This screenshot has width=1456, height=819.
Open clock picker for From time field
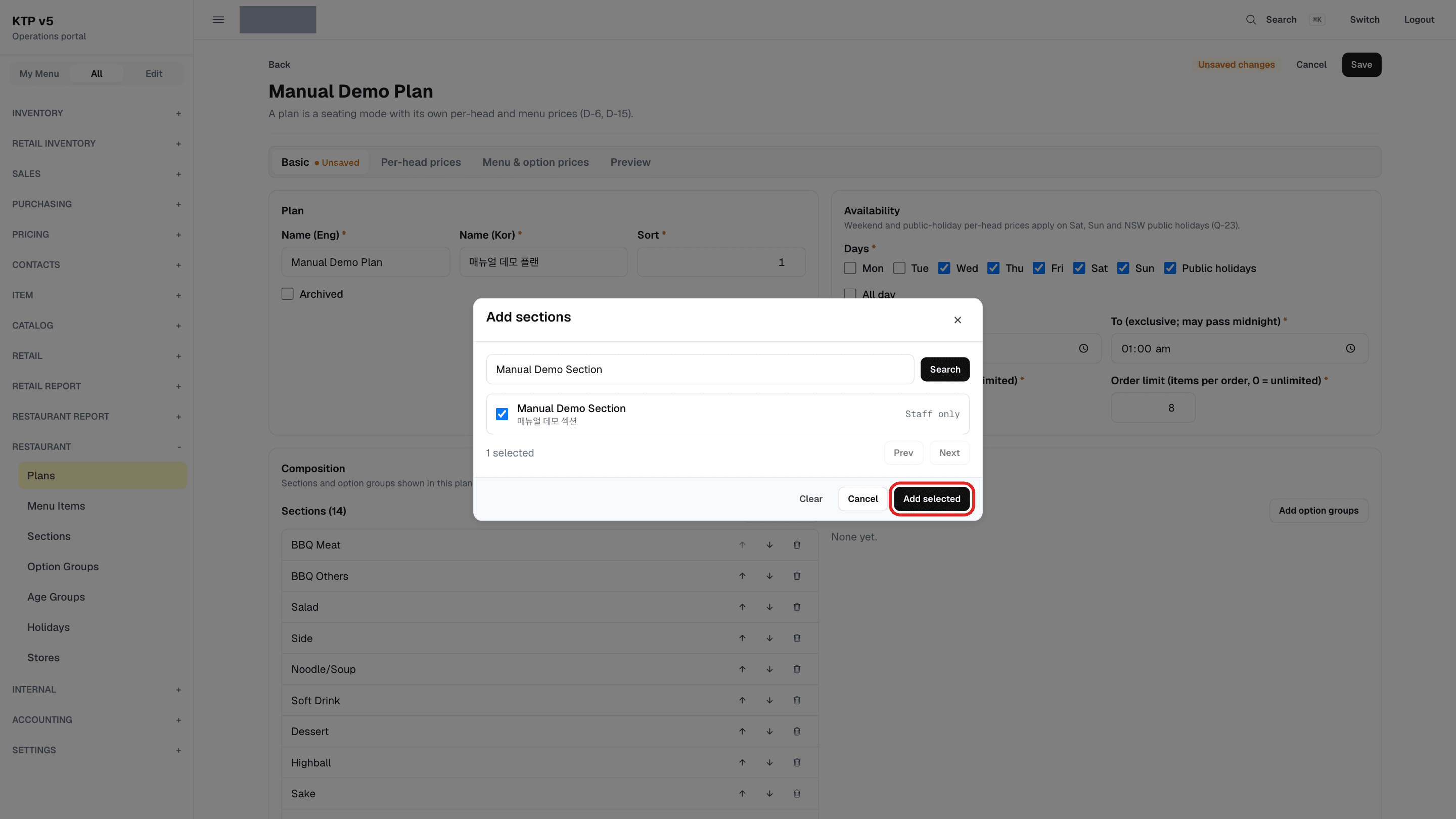(x=1083, y=349)
